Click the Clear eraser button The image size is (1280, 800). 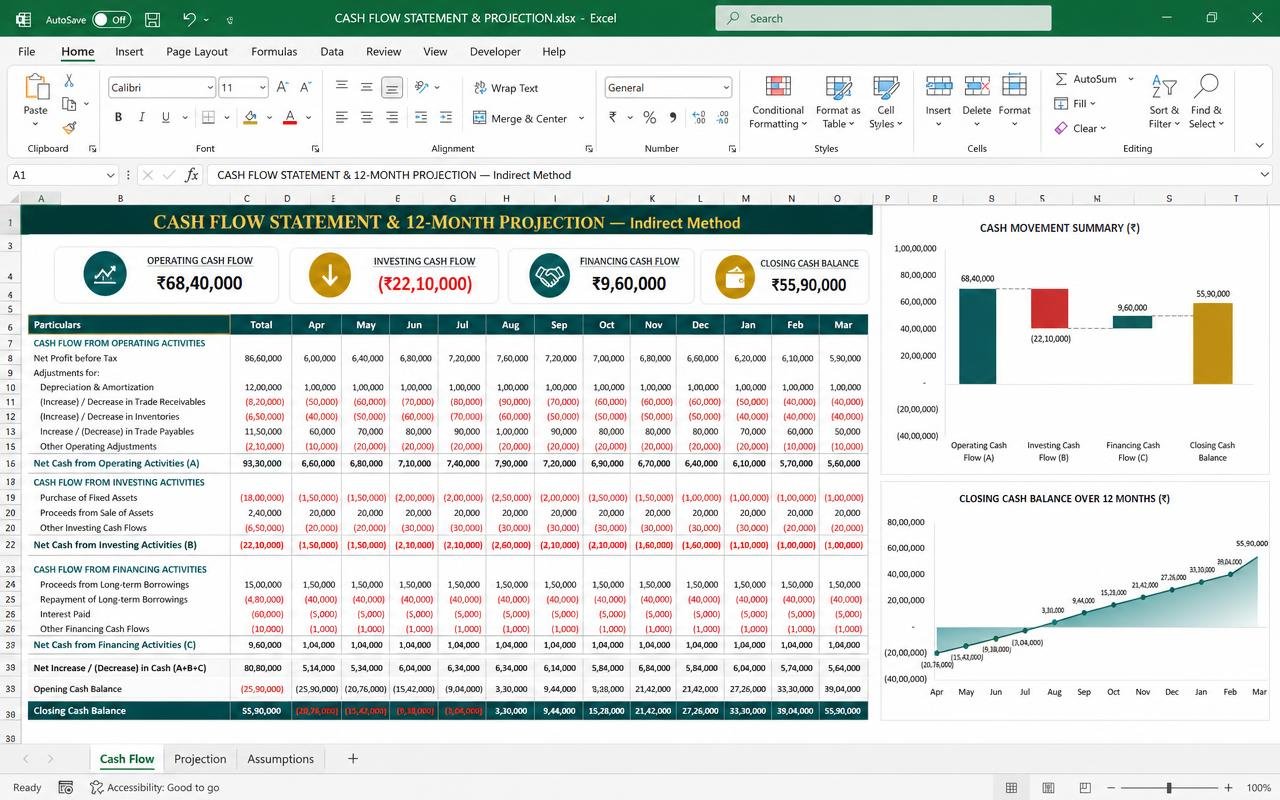[x=1080, y=128]
